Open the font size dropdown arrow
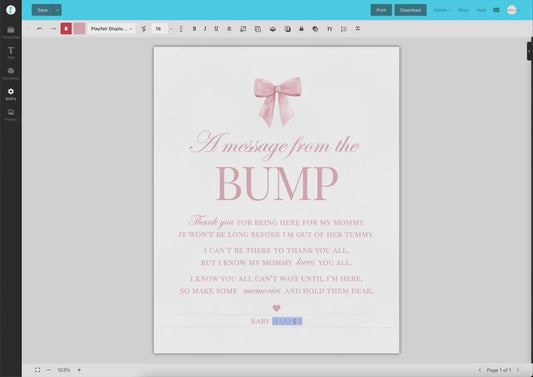533x377 pixels. click(171, 29)
